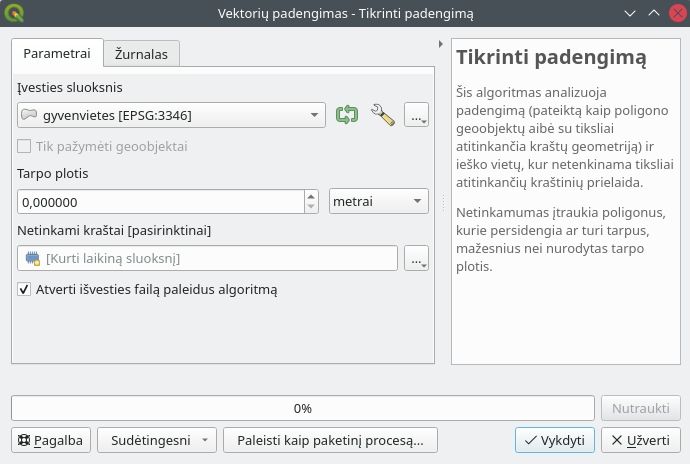
Task: Toggle 'Tik pažymėti geoobjektai' checkbox
Action: point(24,146)
